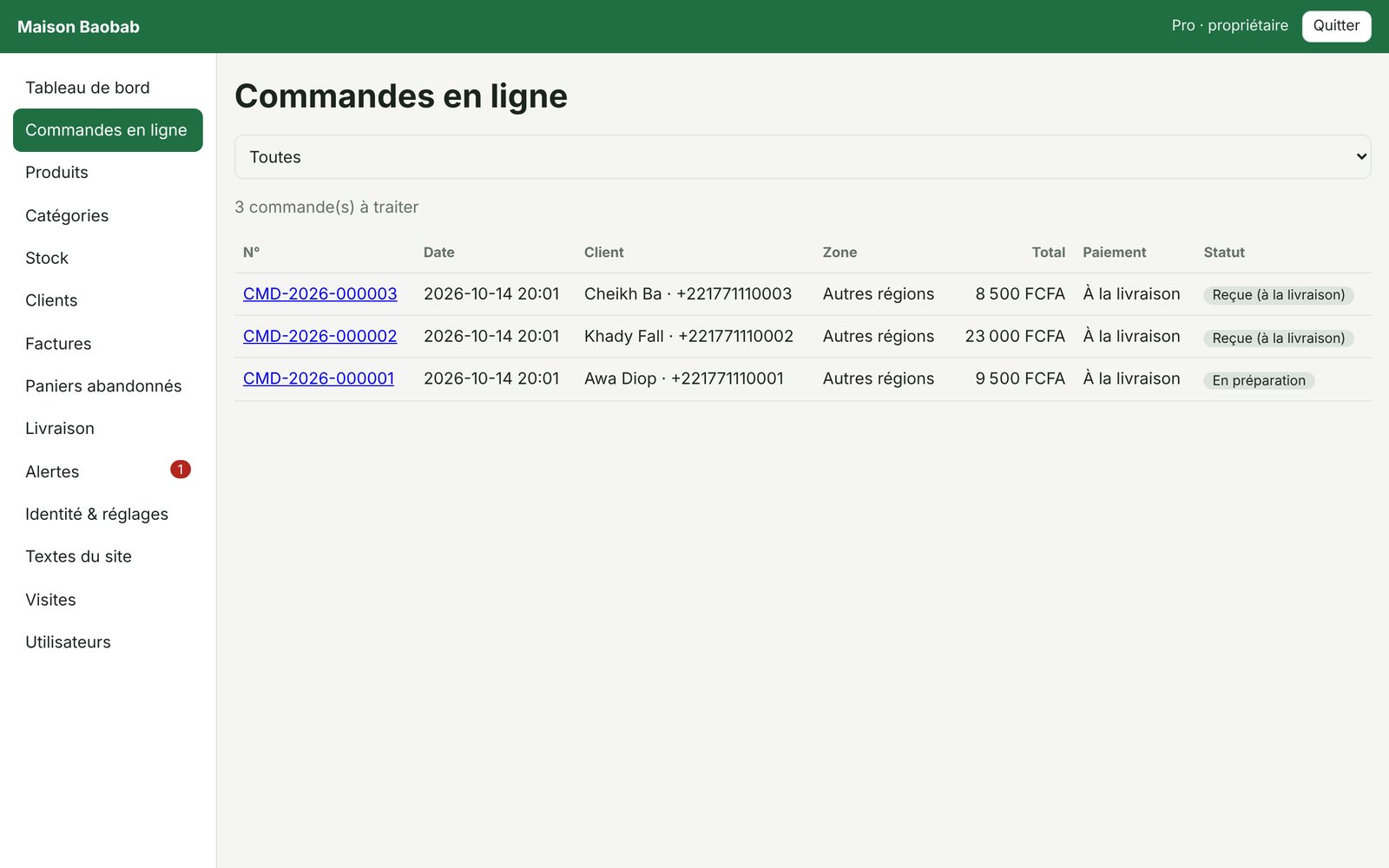This screenshot has width=1389, height=868.
Task: Click client Awa Diop · +221771110001
Action: [x=684, y=379]
